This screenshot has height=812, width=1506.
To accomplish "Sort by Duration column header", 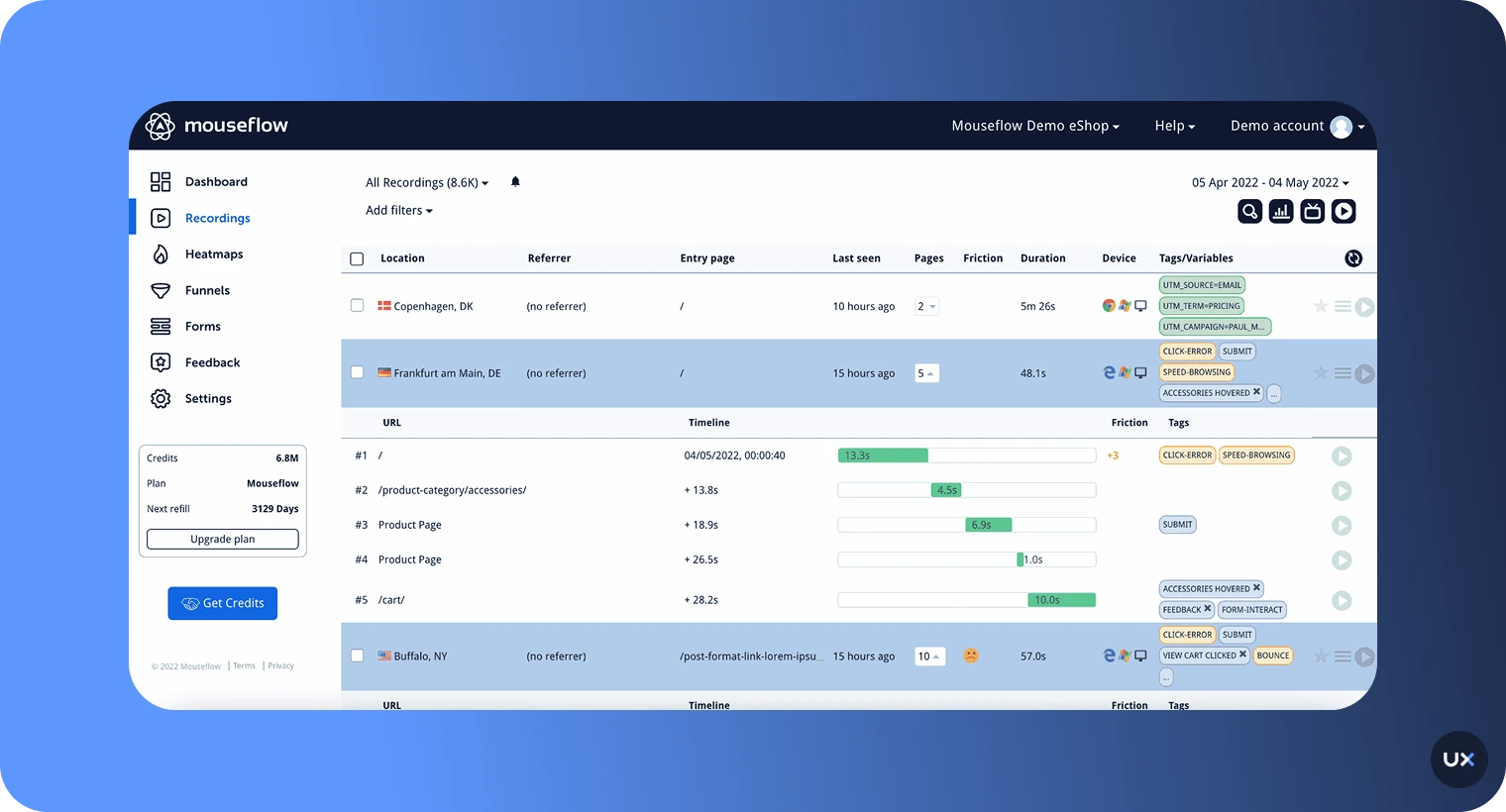I will coord(1043,258).
